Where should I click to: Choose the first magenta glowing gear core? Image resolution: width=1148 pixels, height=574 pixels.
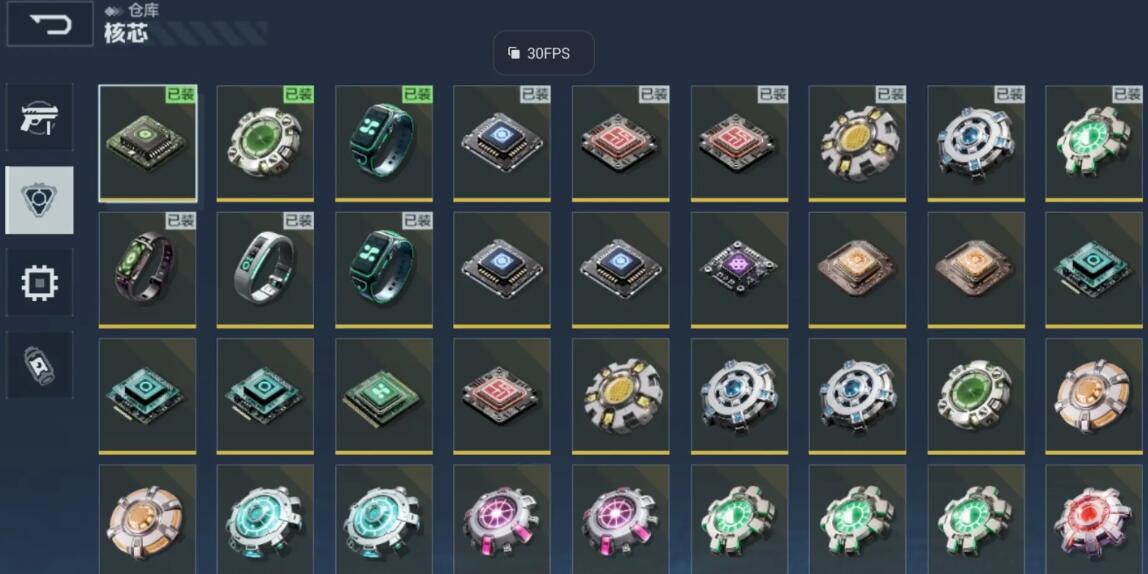tap(502, 519)
